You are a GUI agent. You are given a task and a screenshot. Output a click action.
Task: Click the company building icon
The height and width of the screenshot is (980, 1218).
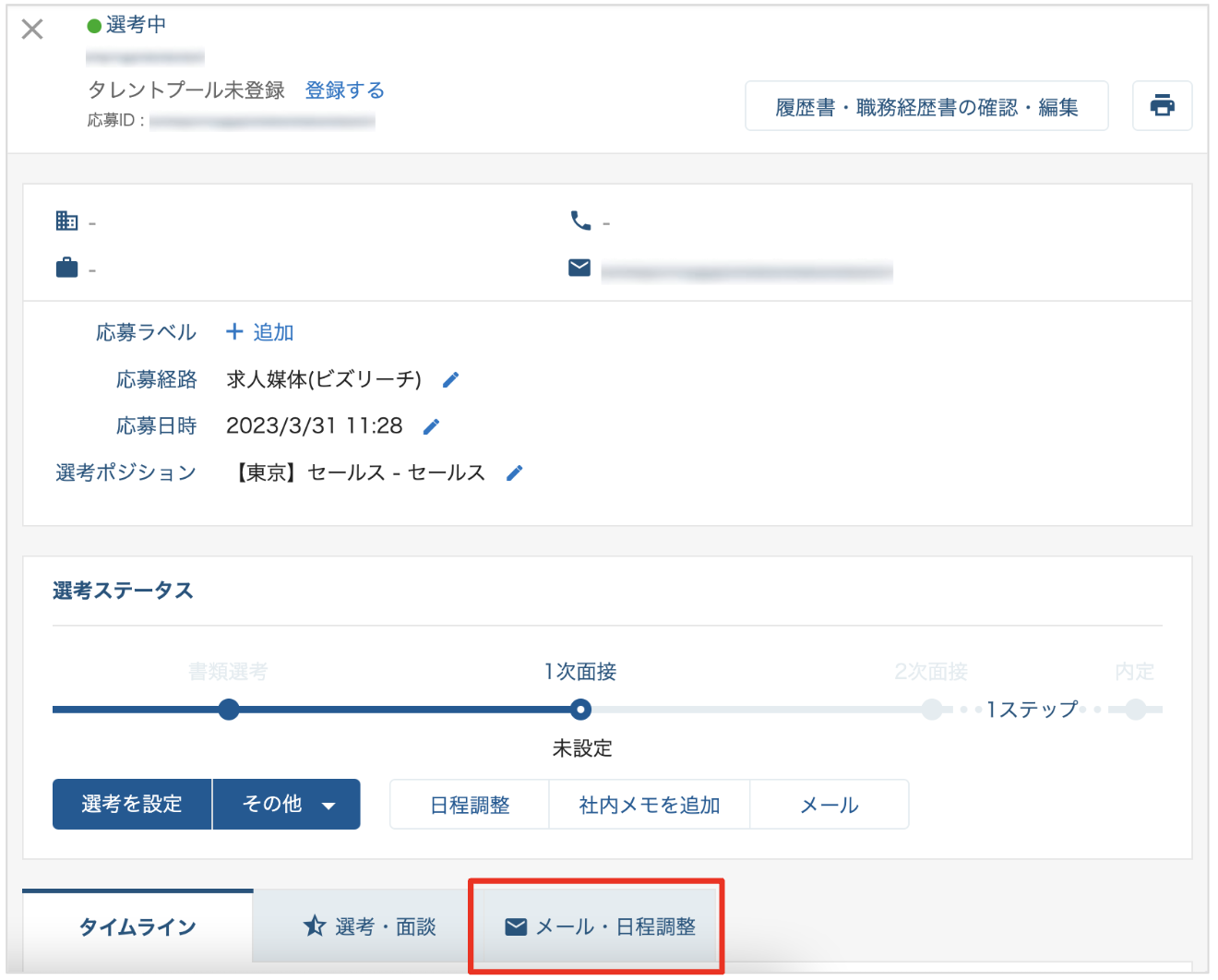(x=66, y=221)
